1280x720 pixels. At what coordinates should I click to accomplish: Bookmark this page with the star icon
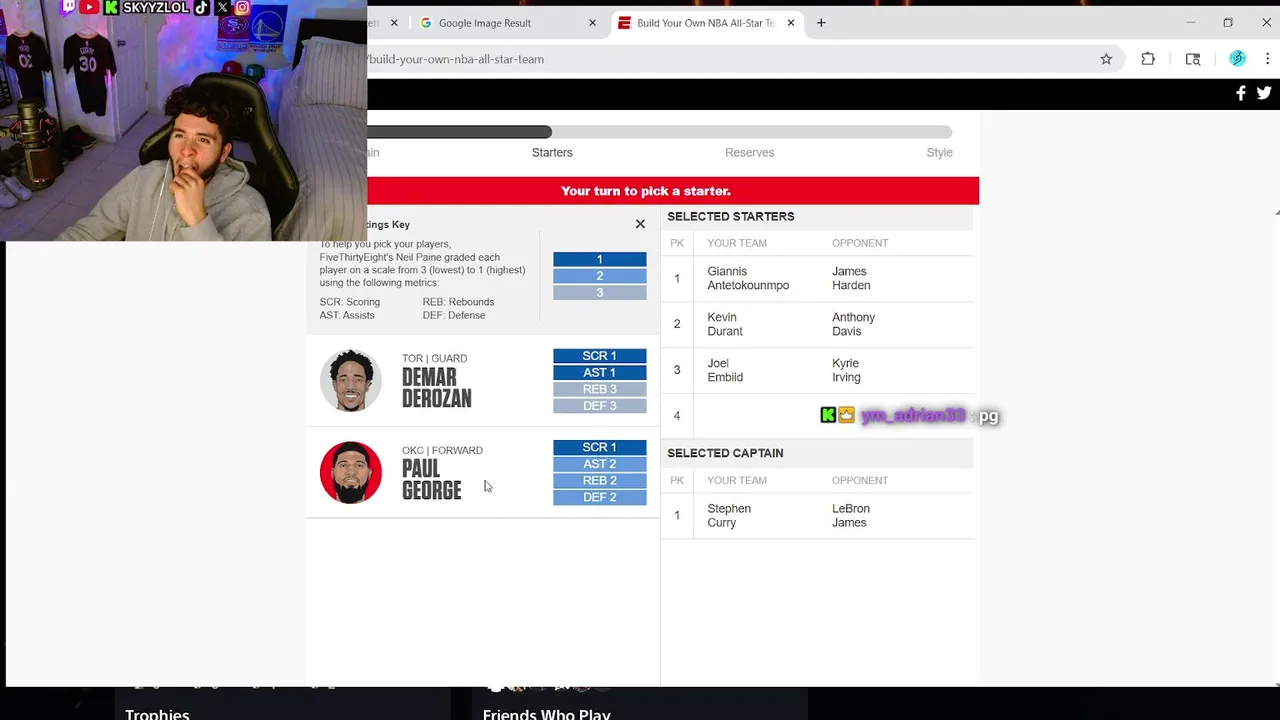tap(1106, 59)
